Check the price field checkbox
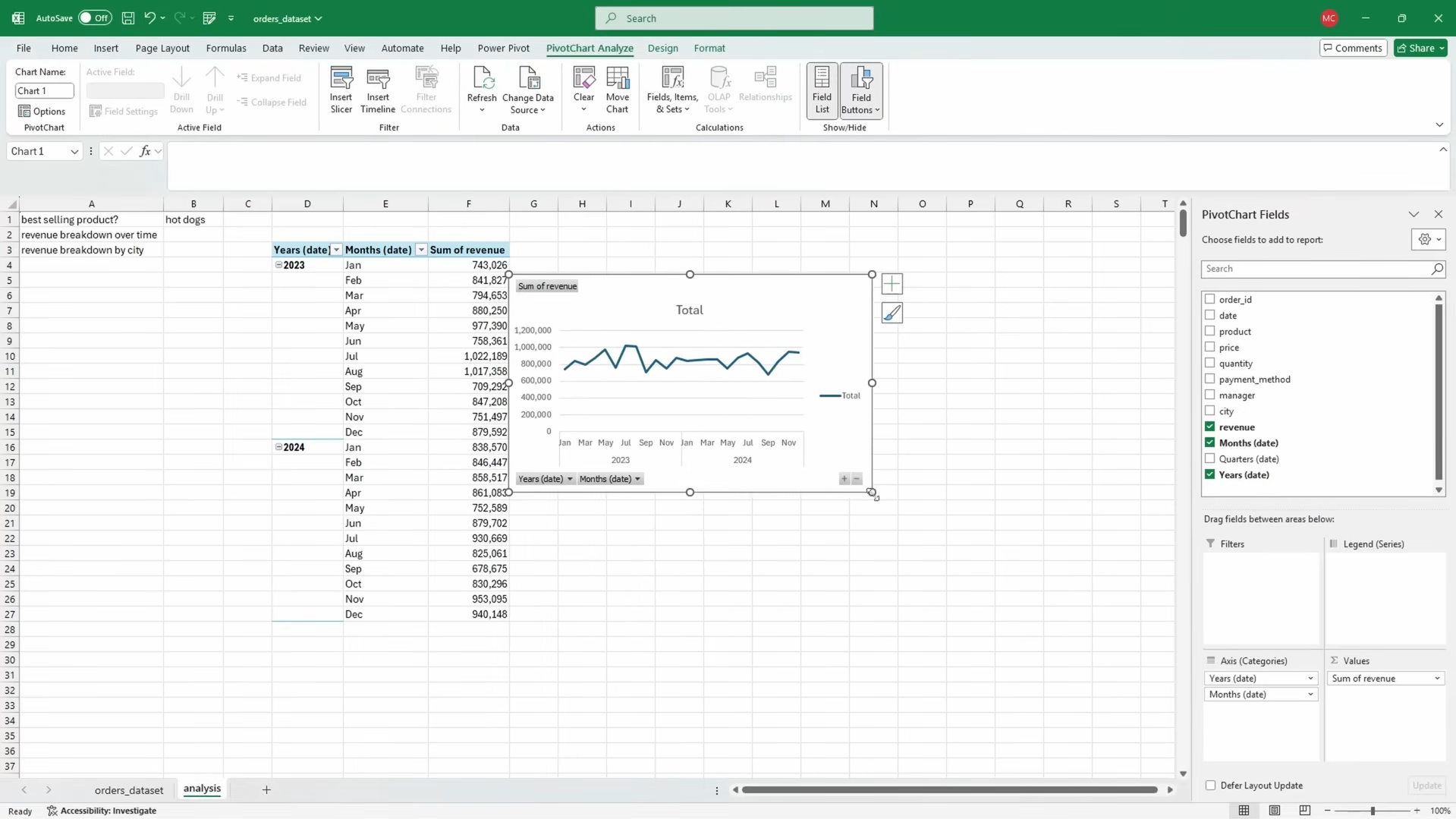 pyautogui.click(x=1210, y=347)
